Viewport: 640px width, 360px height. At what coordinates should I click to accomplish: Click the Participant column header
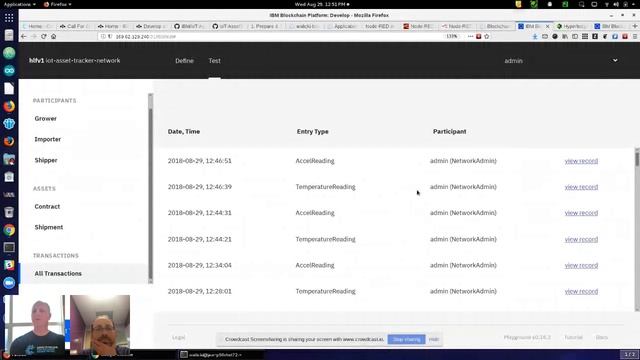(x=449, y=131)
